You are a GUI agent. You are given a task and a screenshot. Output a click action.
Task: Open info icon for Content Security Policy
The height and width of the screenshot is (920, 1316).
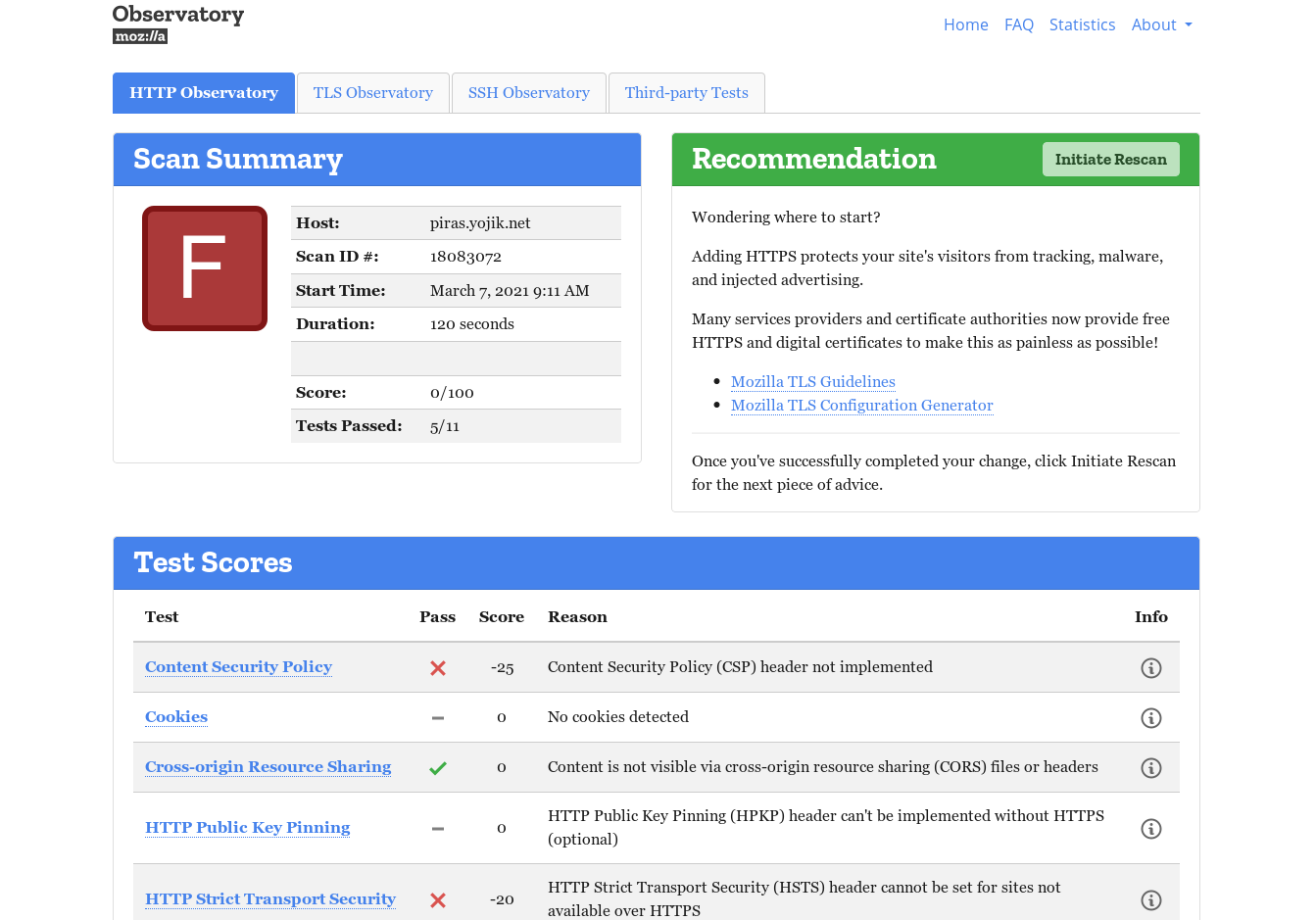1150,668
